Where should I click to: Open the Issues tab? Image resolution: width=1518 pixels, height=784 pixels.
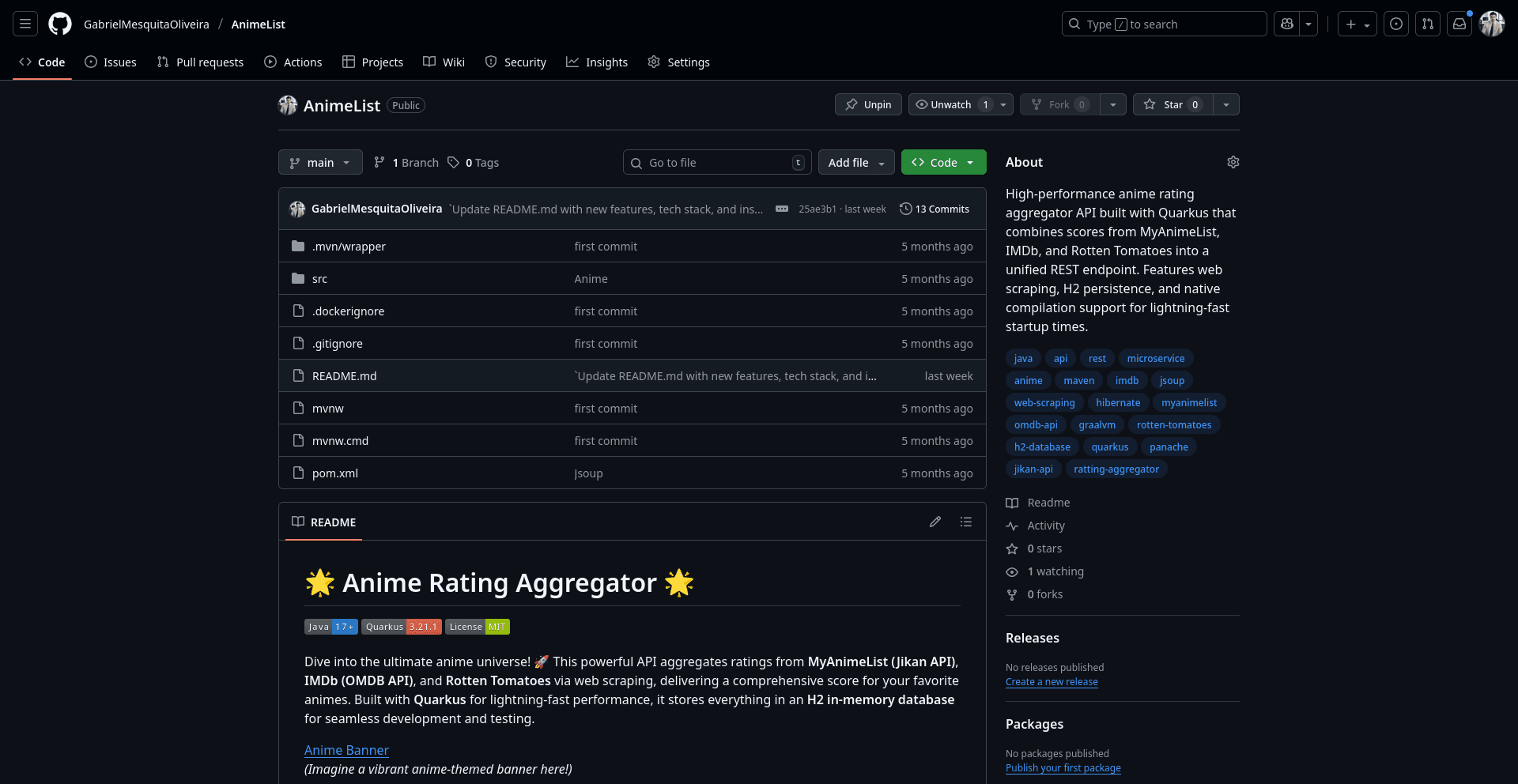(111, 62)
